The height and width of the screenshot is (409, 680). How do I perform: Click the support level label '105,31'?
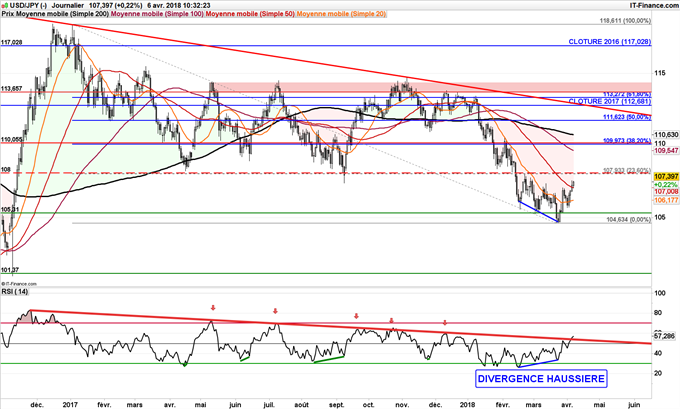(x=10, y=209)
